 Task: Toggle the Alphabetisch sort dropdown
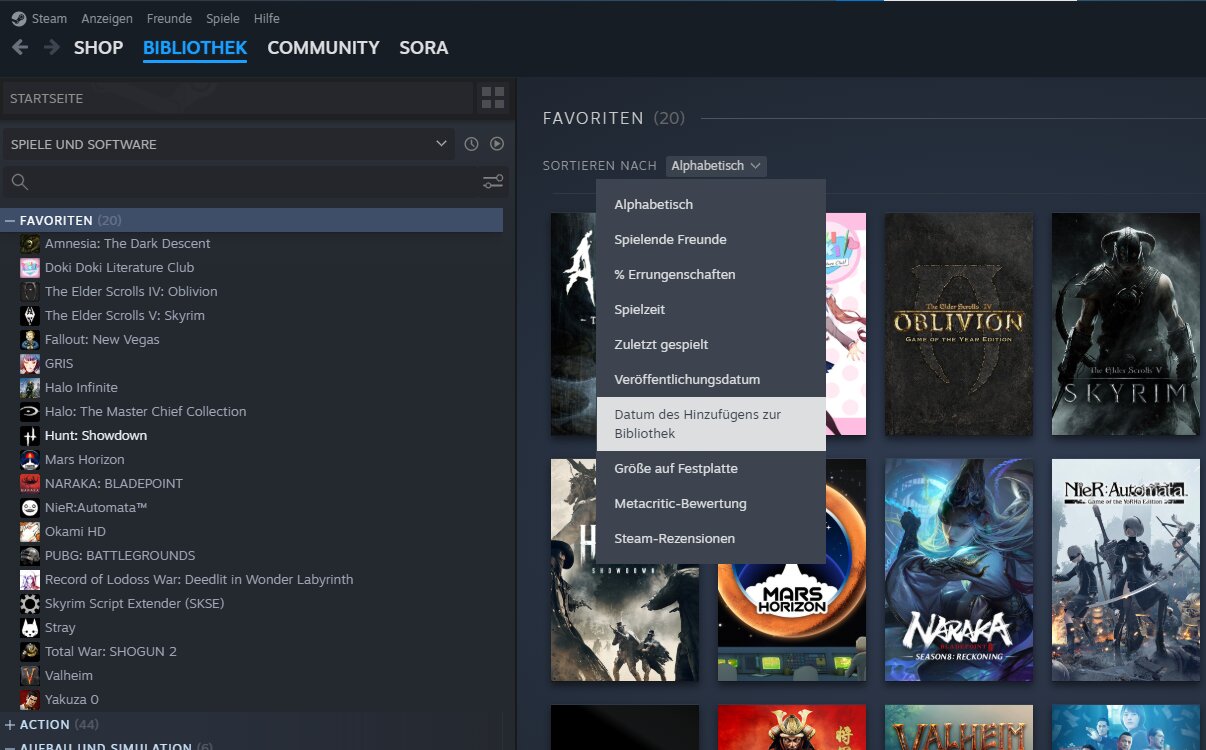tap(716, 166)
